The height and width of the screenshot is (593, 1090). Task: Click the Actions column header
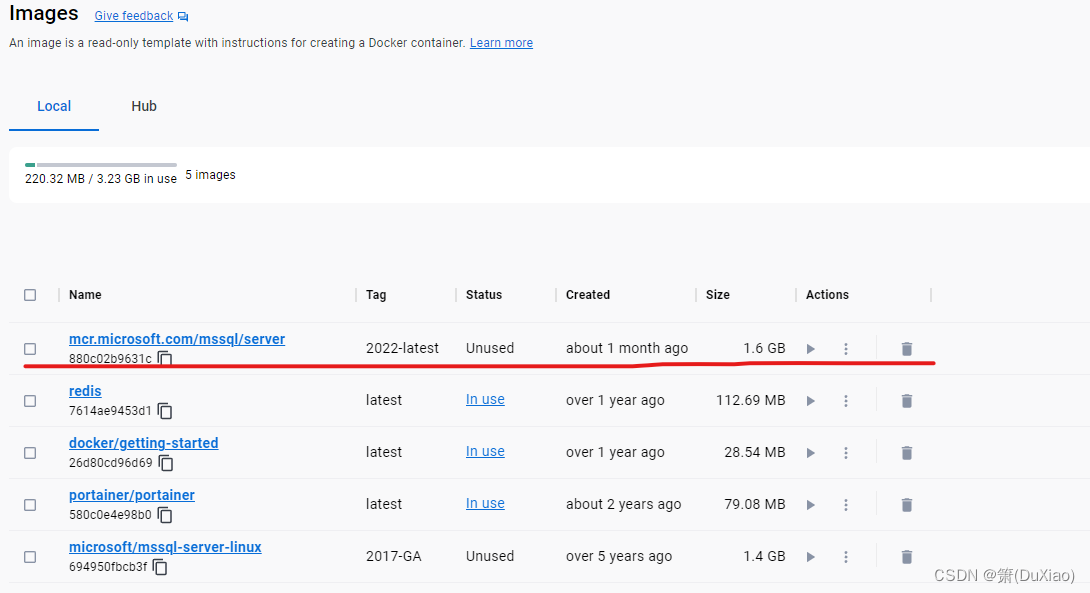pyautogui.click(x=827, y=295)
